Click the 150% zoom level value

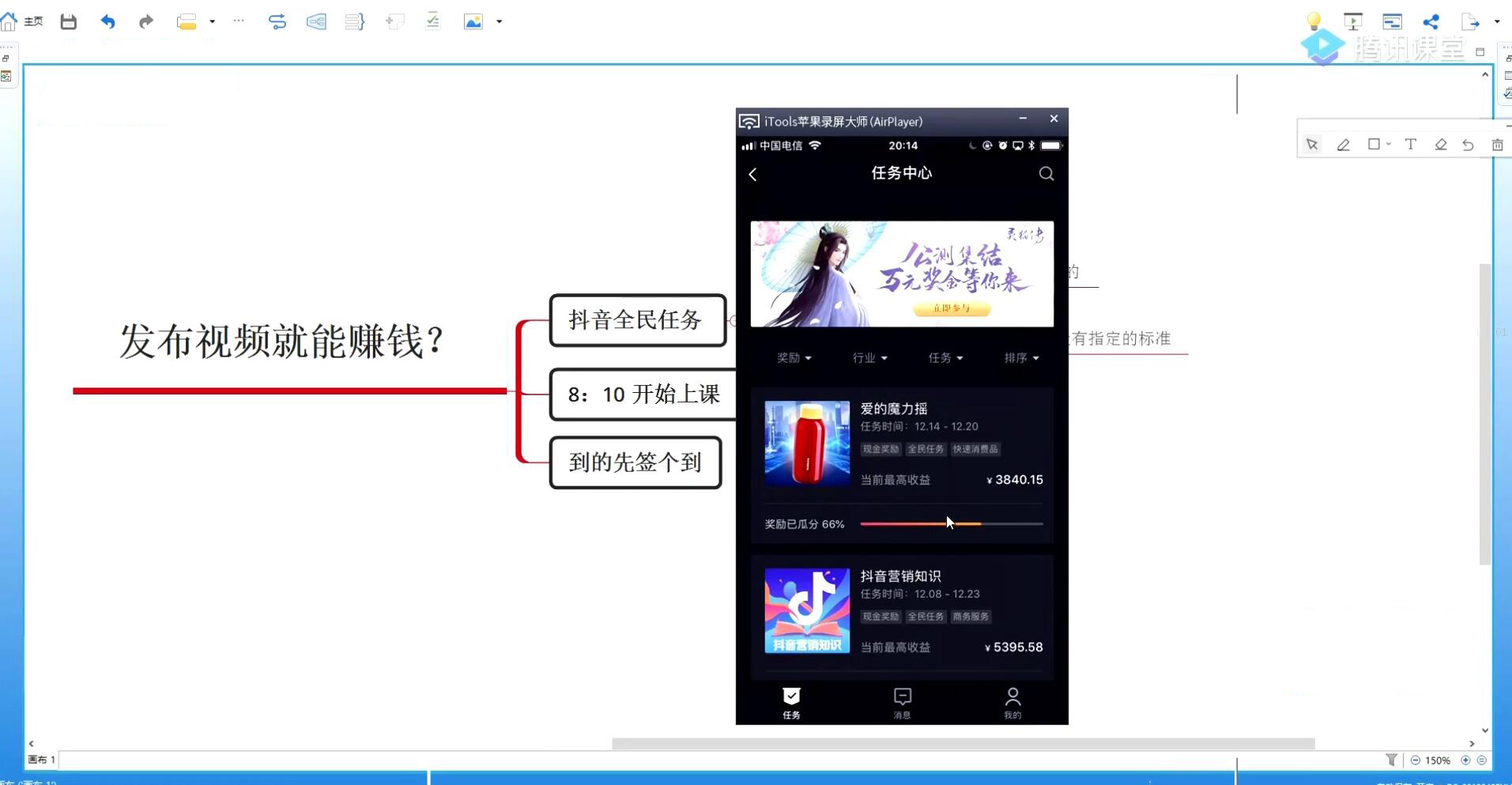click(x=1438, y=760)
